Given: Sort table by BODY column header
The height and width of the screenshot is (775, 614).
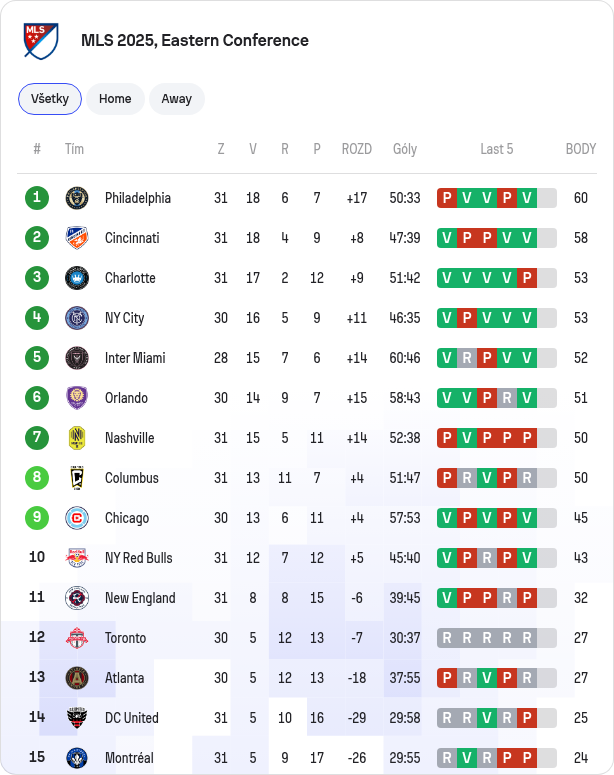Looking at the screenshot, I should tap(581, 149).
